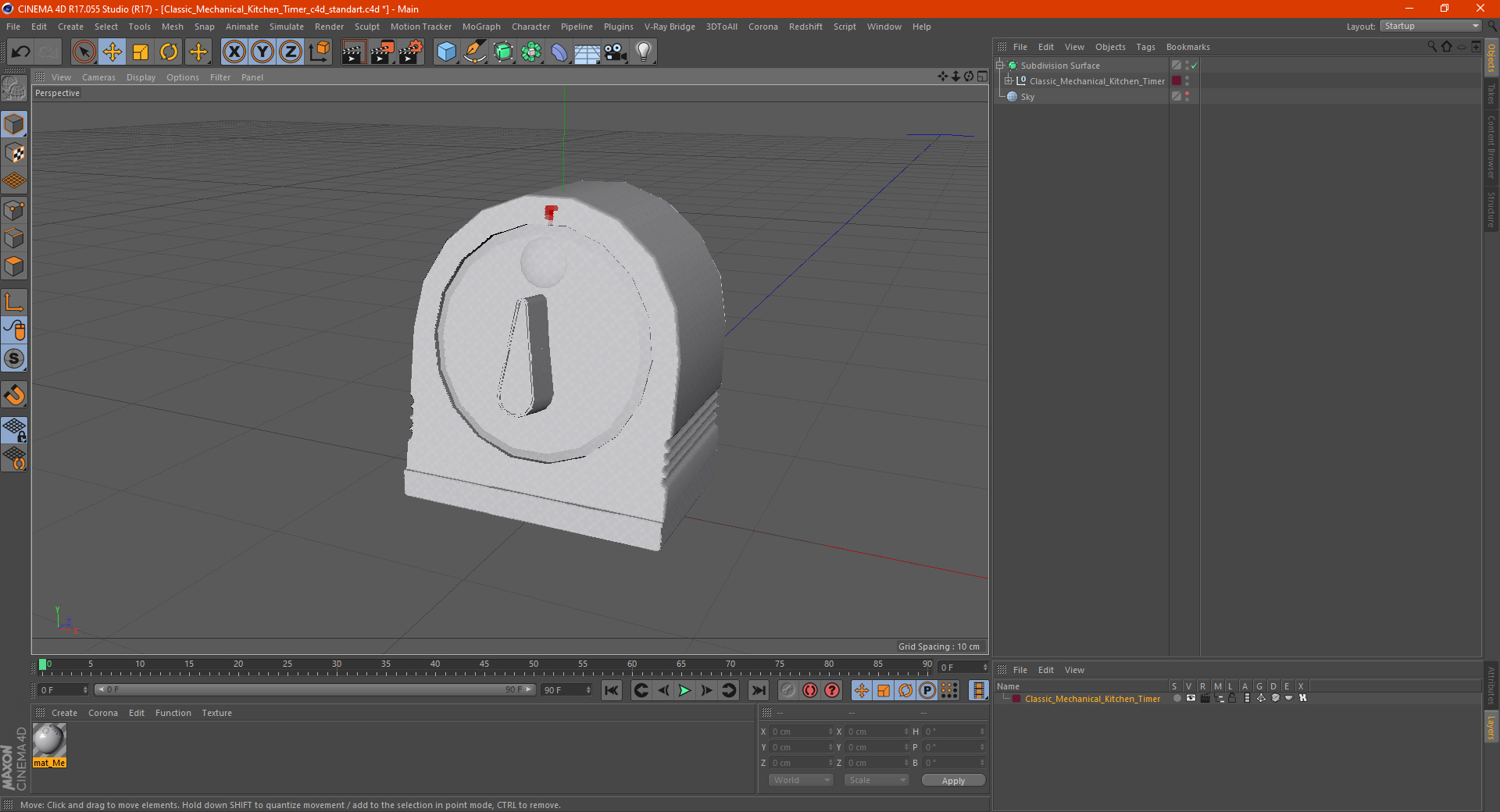Go to end of animation
This screenshot has width=1500, height=812.
[x=759, y=690]
